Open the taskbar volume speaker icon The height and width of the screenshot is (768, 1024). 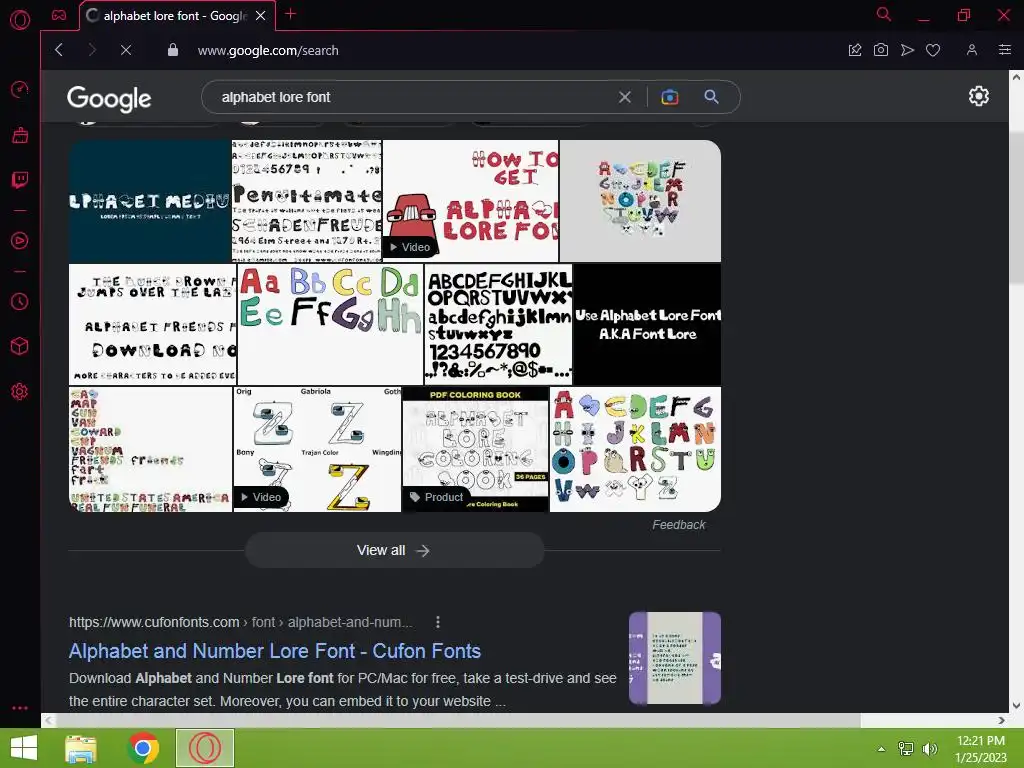coord(930,749)
